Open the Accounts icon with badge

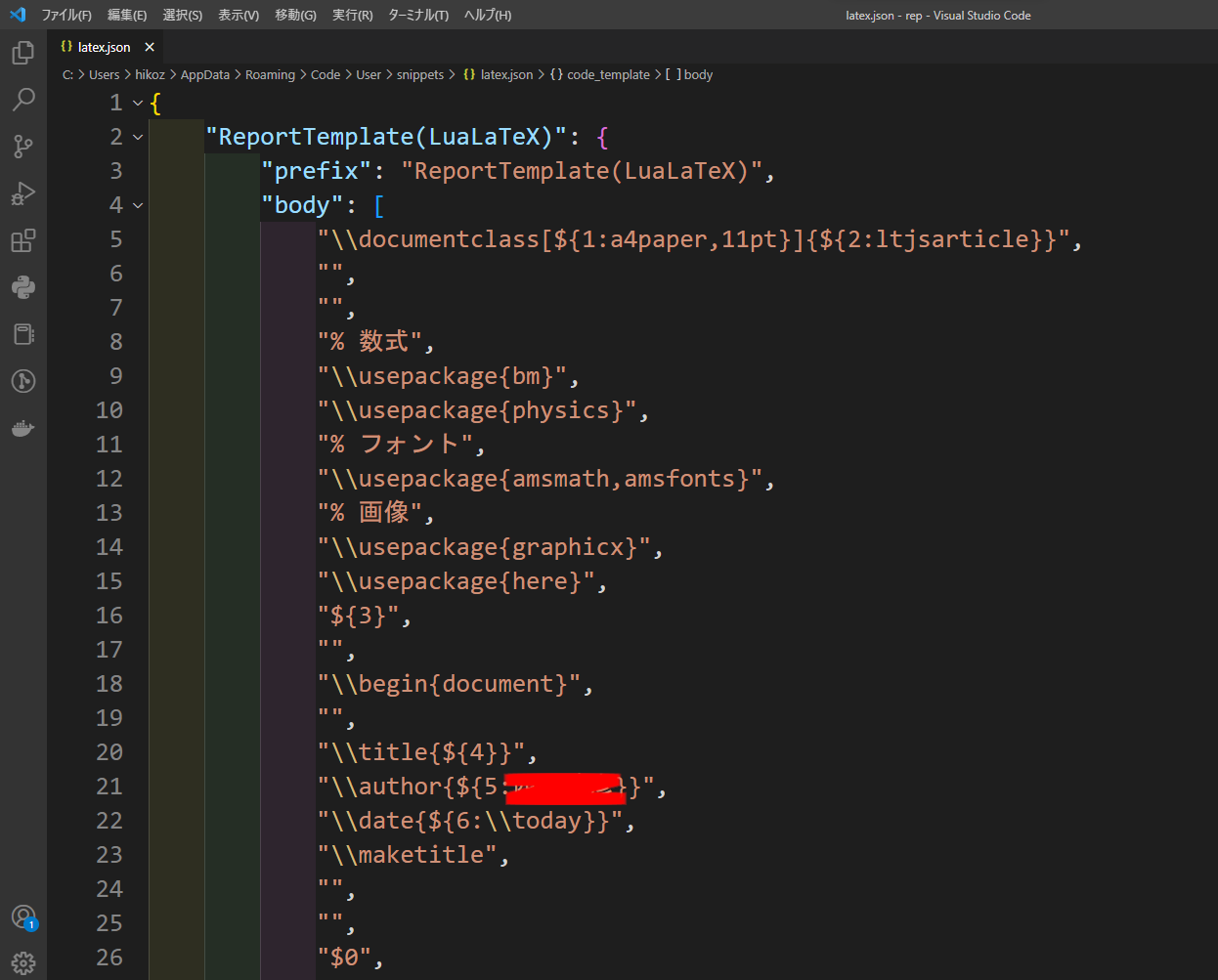(x=23, y=916)
